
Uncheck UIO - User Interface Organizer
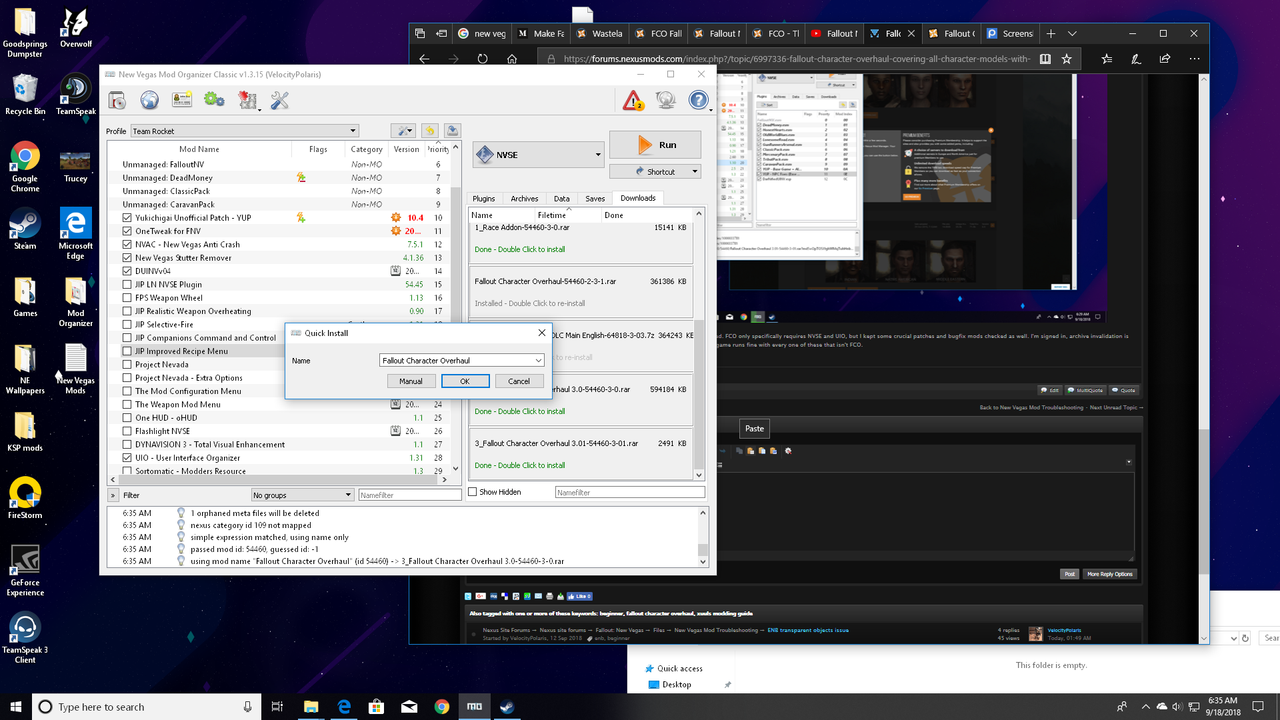[127, 457]
